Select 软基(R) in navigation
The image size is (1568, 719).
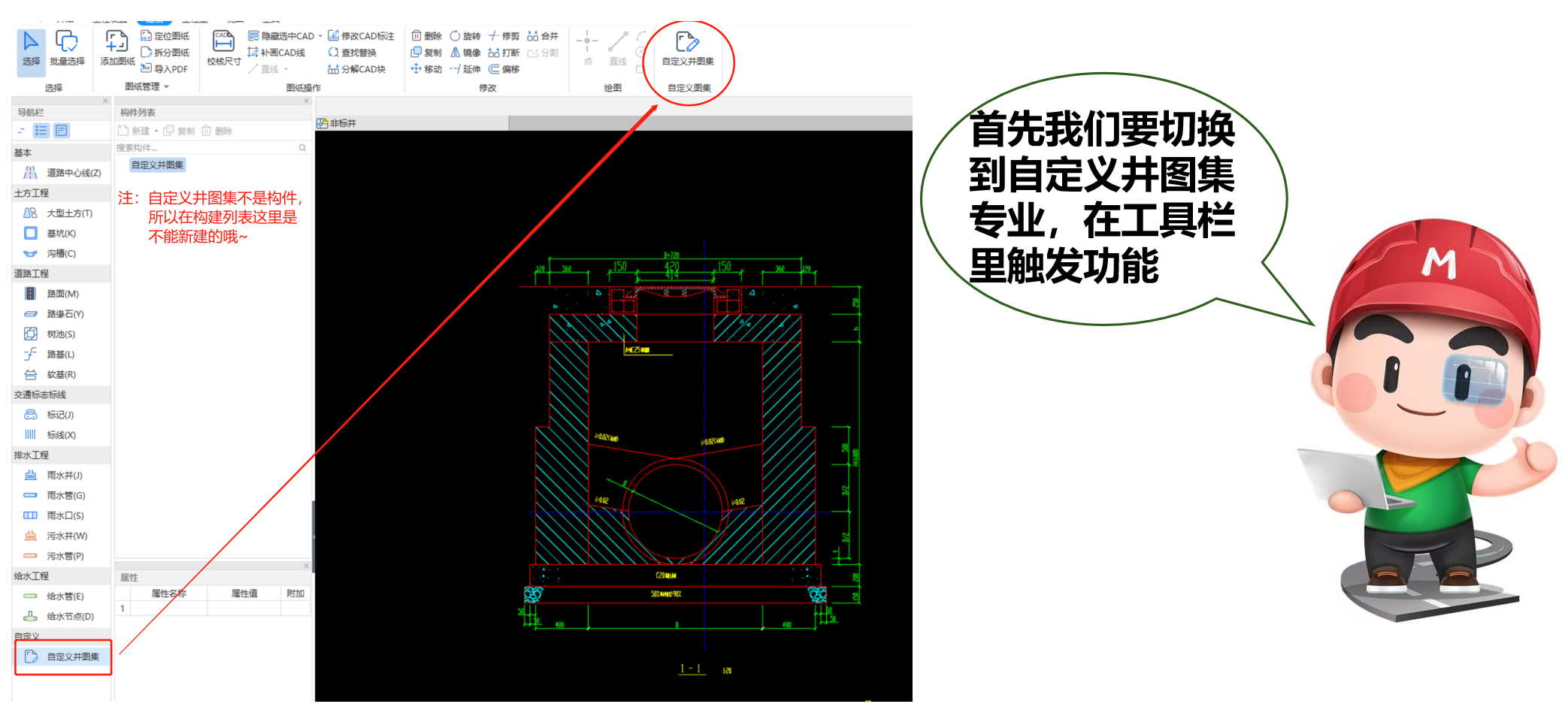click(x=62, y=375)
